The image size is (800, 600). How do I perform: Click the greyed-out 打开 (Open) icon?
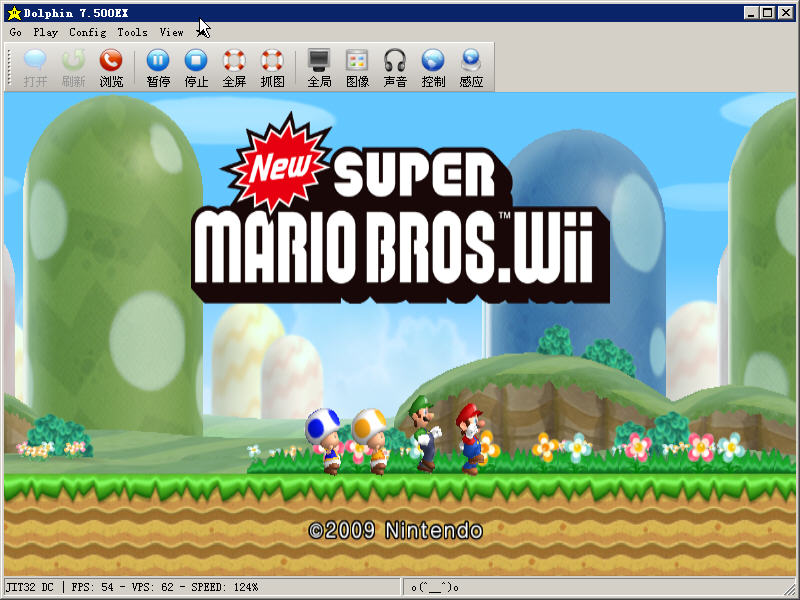(x=35, y=67)
